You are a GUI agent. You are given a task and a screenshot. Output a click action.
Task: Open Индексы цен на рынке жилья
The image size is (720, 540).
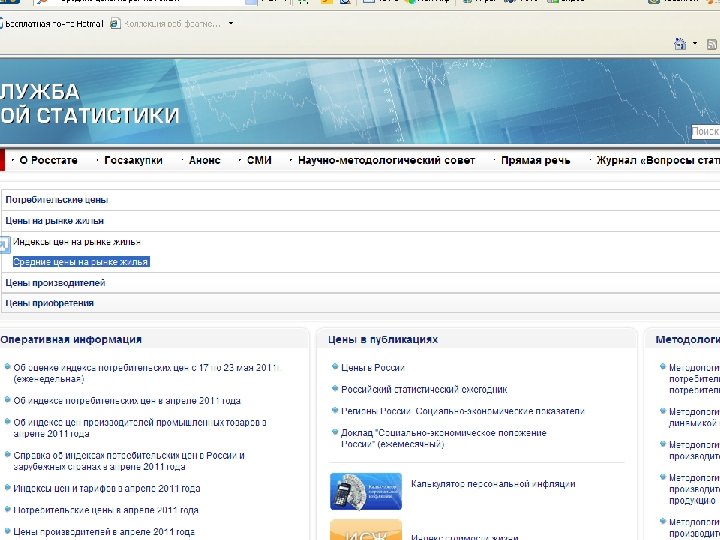pos(77,242)
